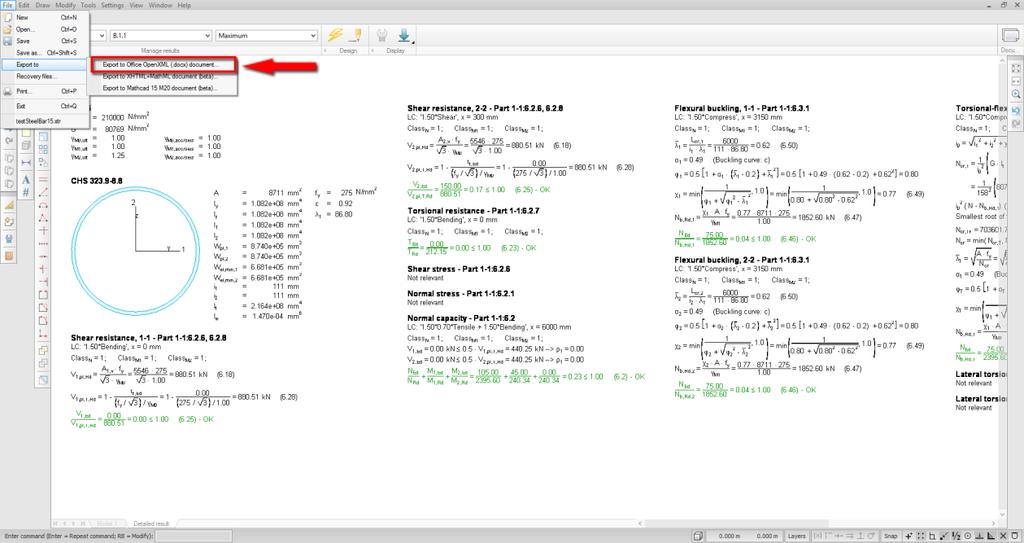Select the text 'A' tool in left toolbar

point(25,179)
